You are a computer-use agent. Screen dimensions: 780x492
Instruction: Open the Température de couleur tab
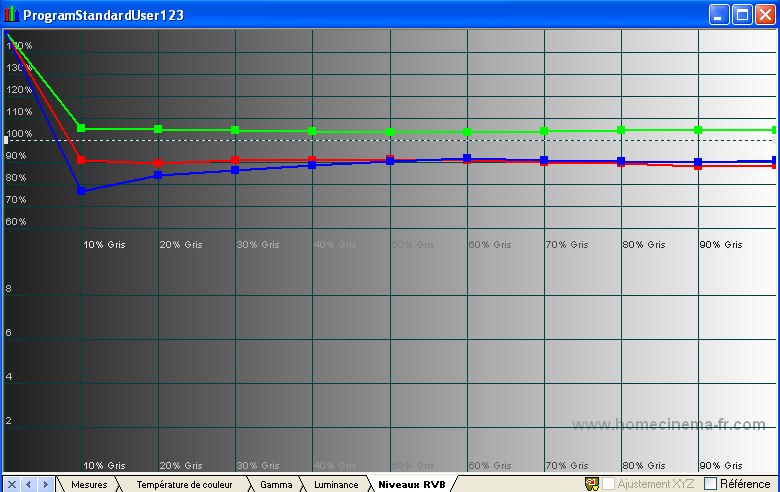(185, 485)
